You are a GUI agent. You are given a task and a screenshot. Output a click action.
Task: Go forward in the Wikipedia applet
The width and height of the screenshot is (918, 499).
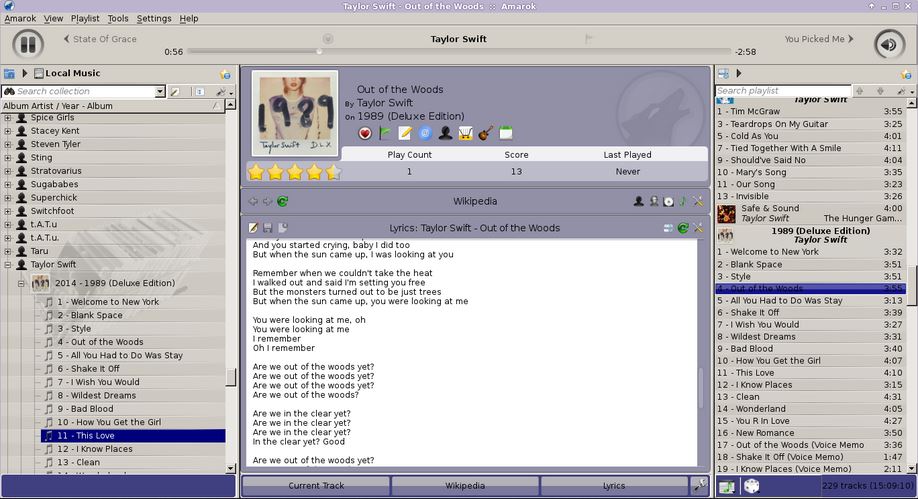tap(268, 201)
